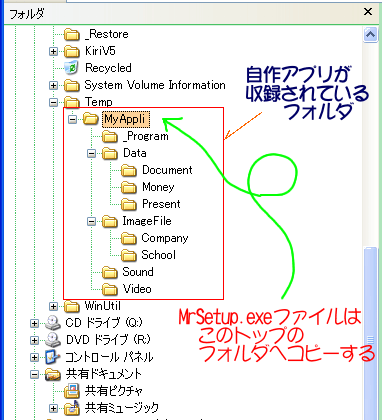The image size is (382, 420).
Task: Click the DVD drive (R:) disc icon
Action: click(53, 340)
